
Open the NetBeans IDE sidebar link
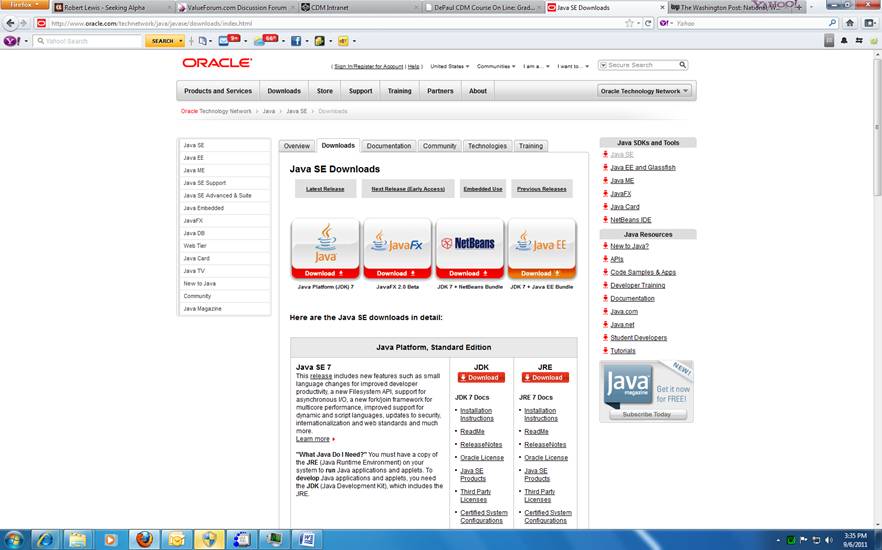pyautogui.click(x=631, y=220)
